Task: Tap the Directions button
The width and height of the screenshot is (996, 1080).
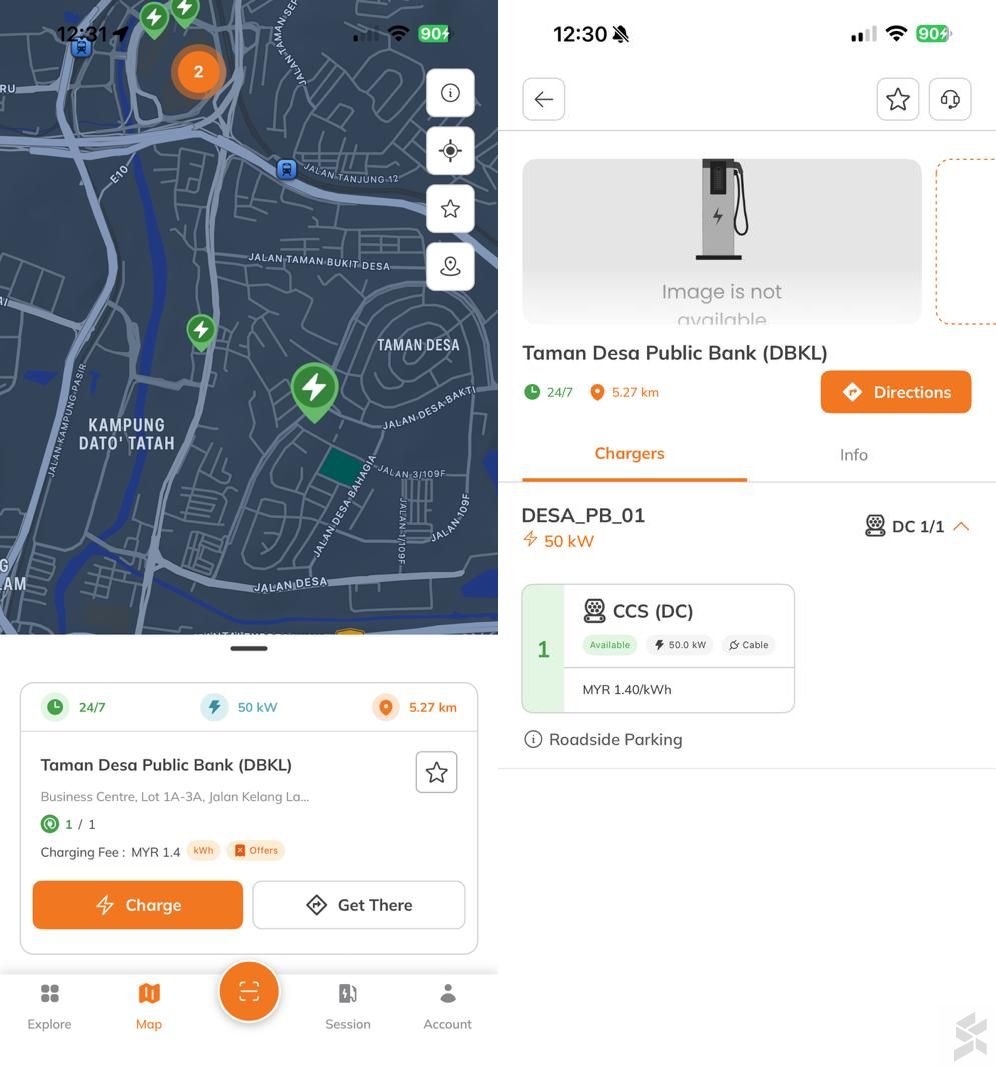Action: [895, 392]
